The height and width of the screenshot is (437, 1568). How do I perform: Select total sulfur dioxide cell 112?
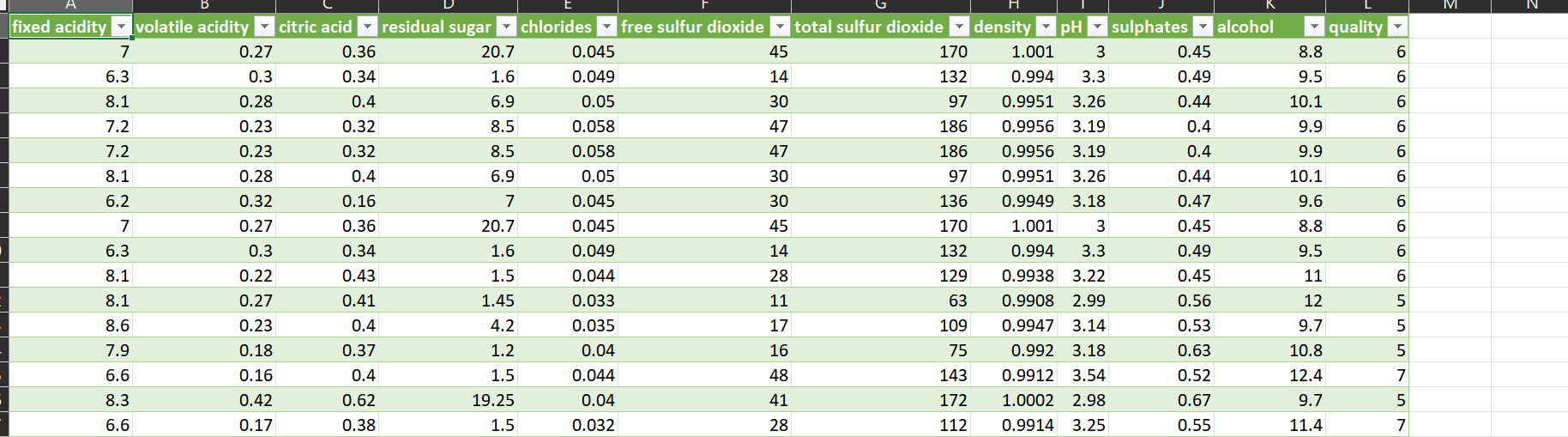coord(881,425)
